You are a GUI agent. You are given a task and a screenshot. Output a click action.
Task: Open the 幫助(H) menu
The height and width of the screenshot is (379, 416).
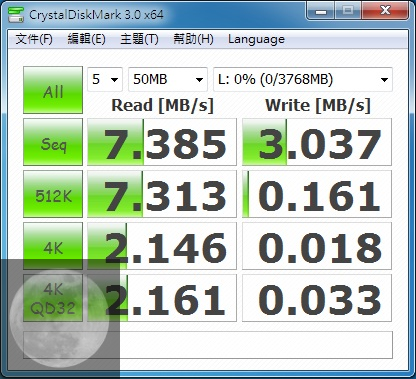pos(193,39)
